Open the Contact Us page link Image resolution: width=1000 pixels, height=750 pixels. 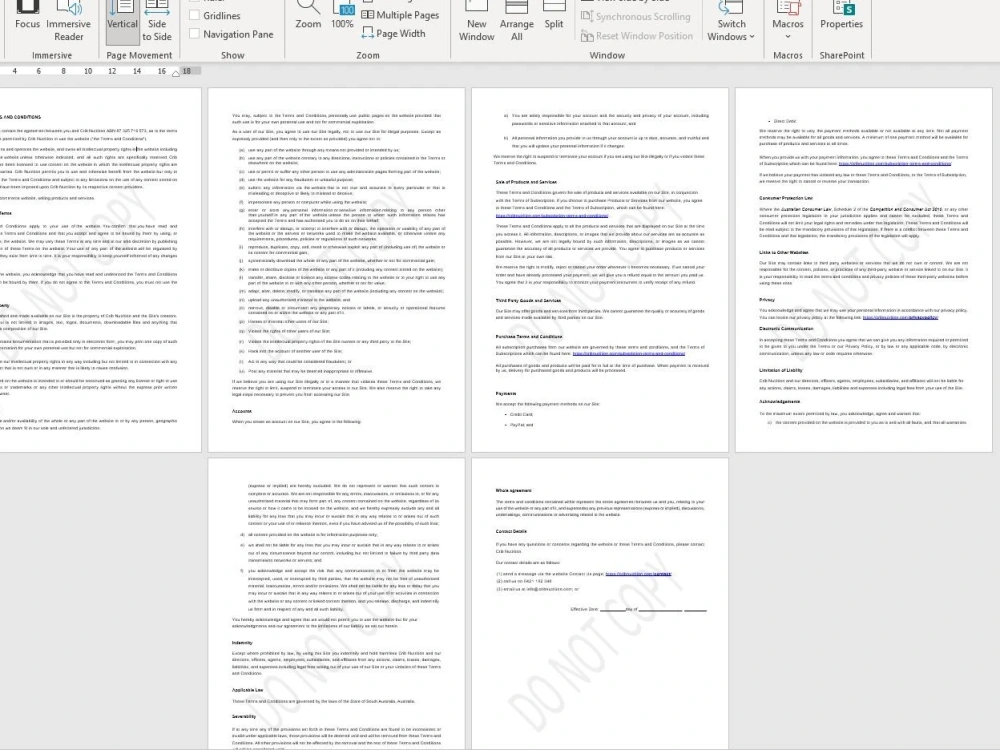click(x=638, y=574)
